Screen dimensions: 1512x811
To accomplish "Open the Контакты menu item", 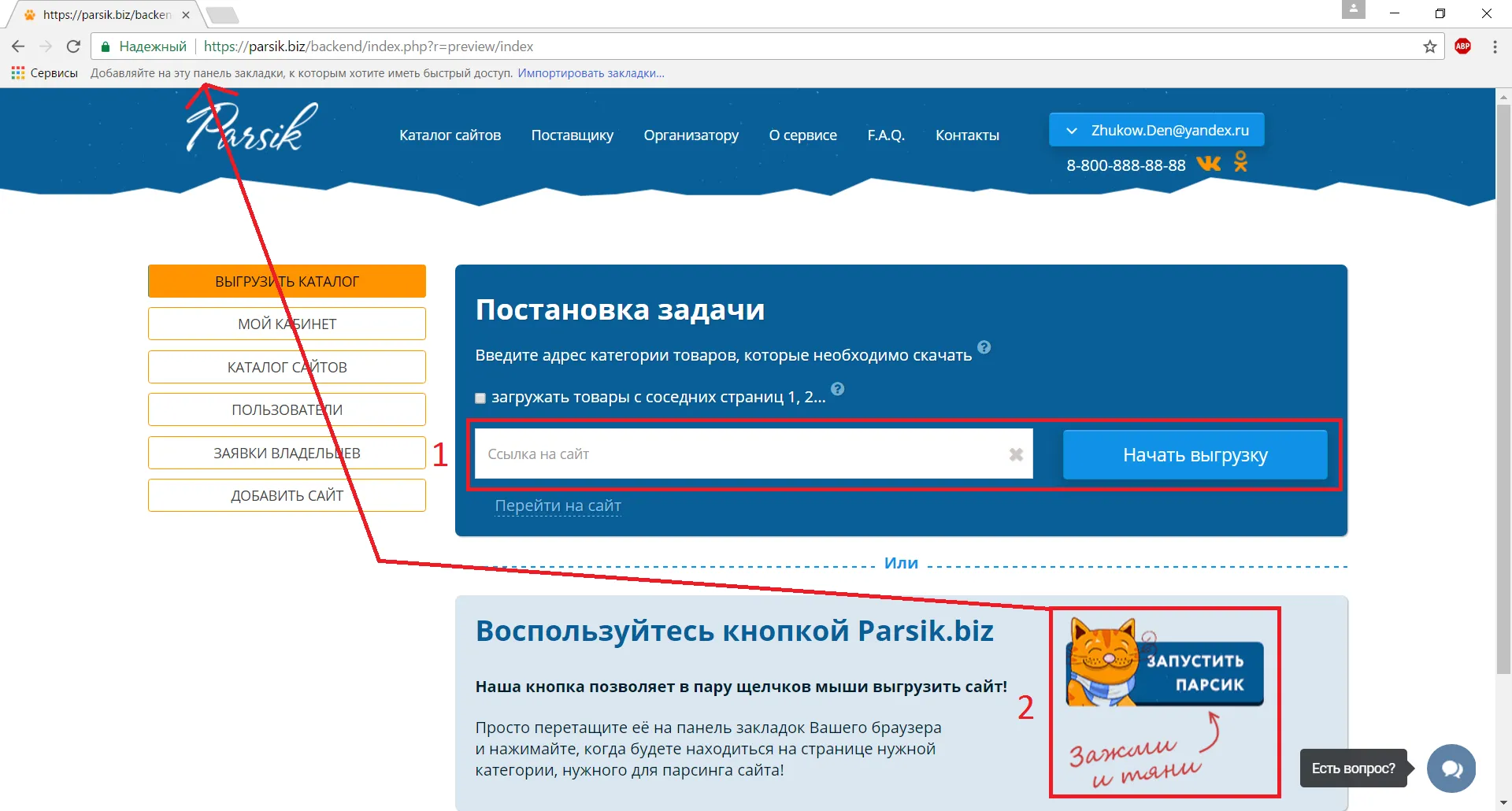I will 967,135.
